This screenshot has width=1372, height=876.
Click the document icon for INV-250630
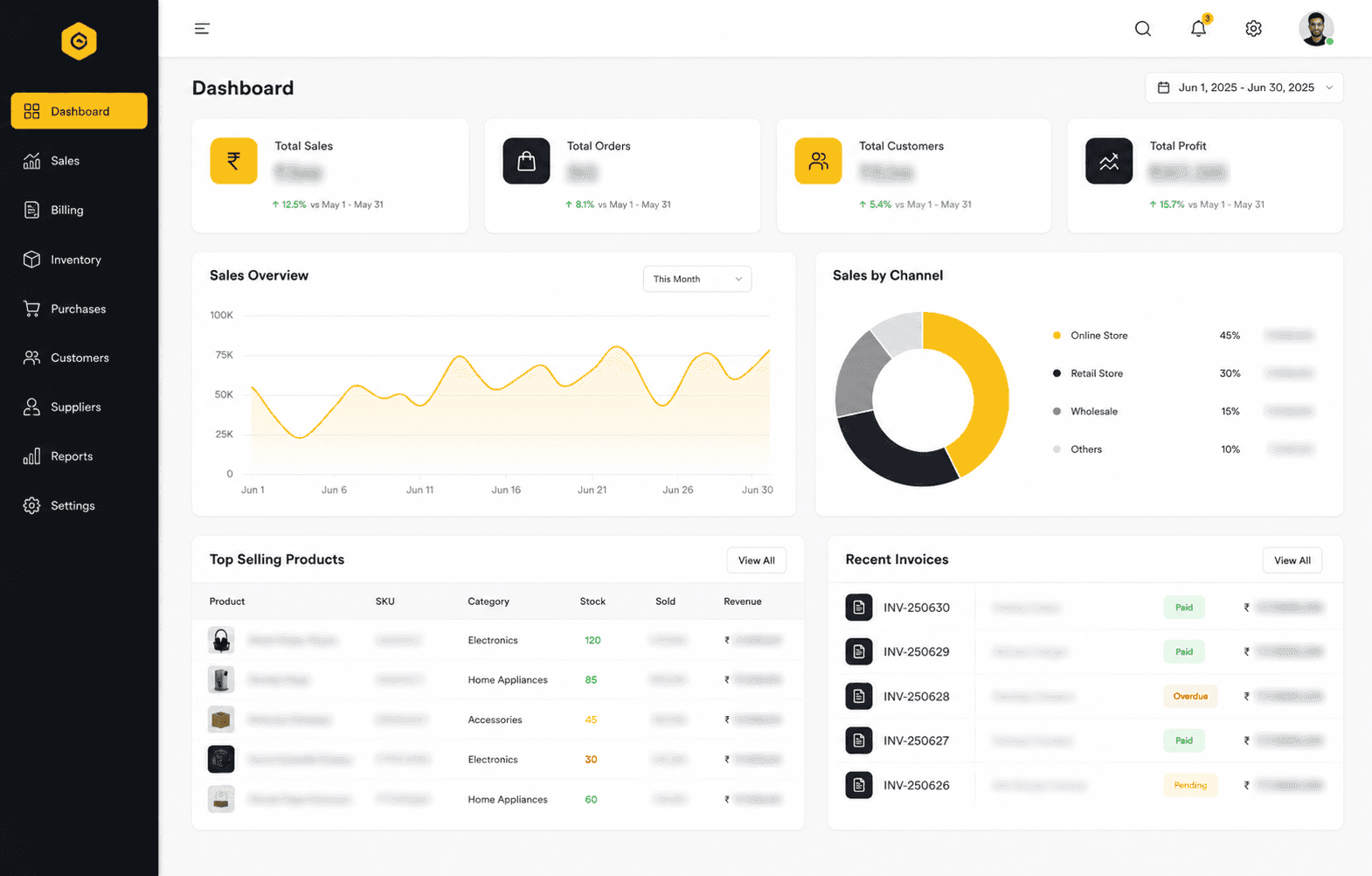(x=859, y=608)
